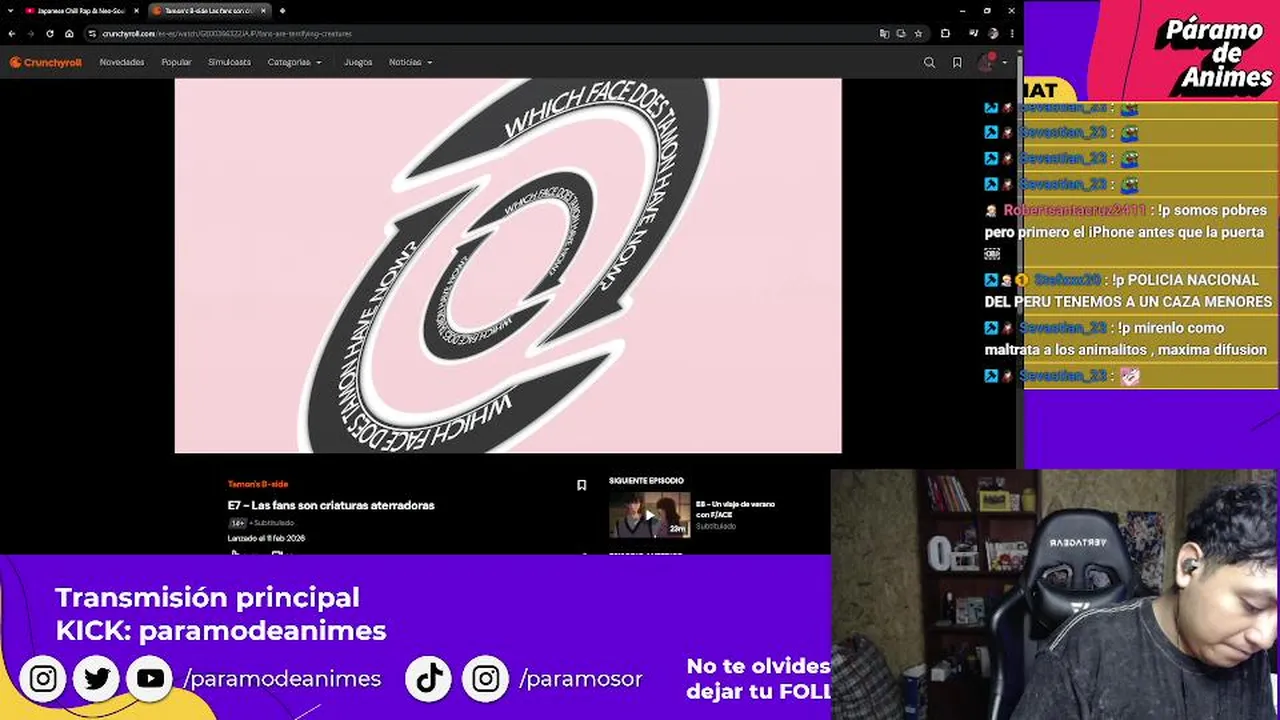The image size is (1280, 720).
Task: Open the browser extensions icon
Action: pyautogui.click(x=945, y=33)
